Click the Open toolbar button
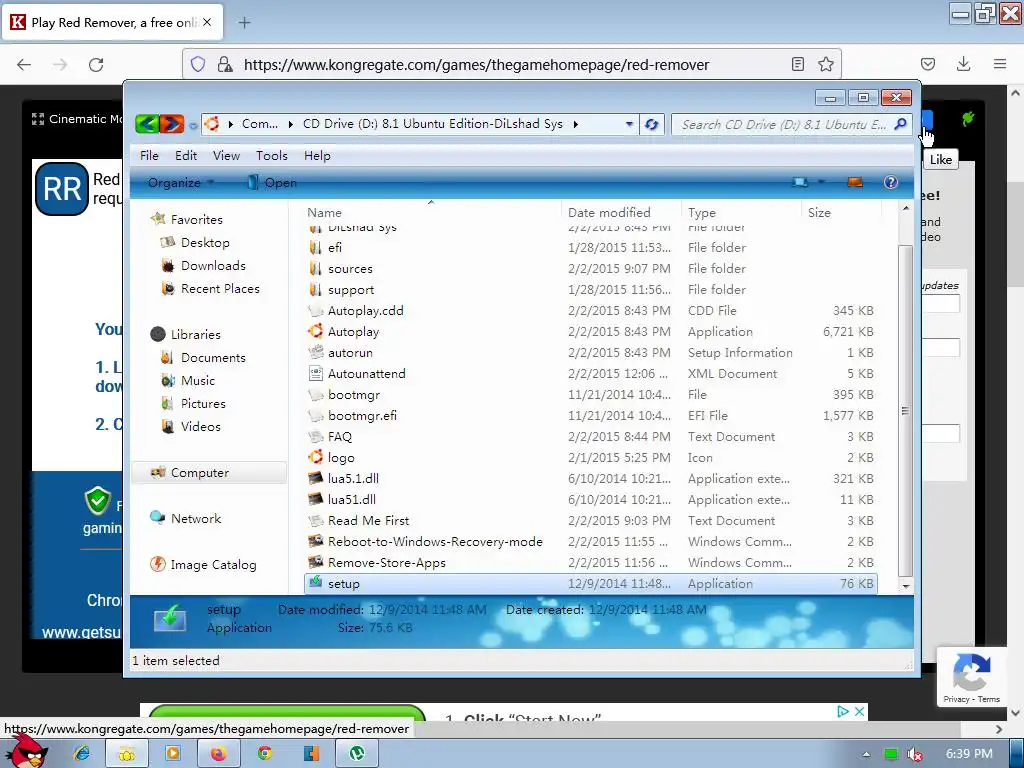The height and width of the screenshot is (768, 1024). pyautogui.click(x=272, y=183)
